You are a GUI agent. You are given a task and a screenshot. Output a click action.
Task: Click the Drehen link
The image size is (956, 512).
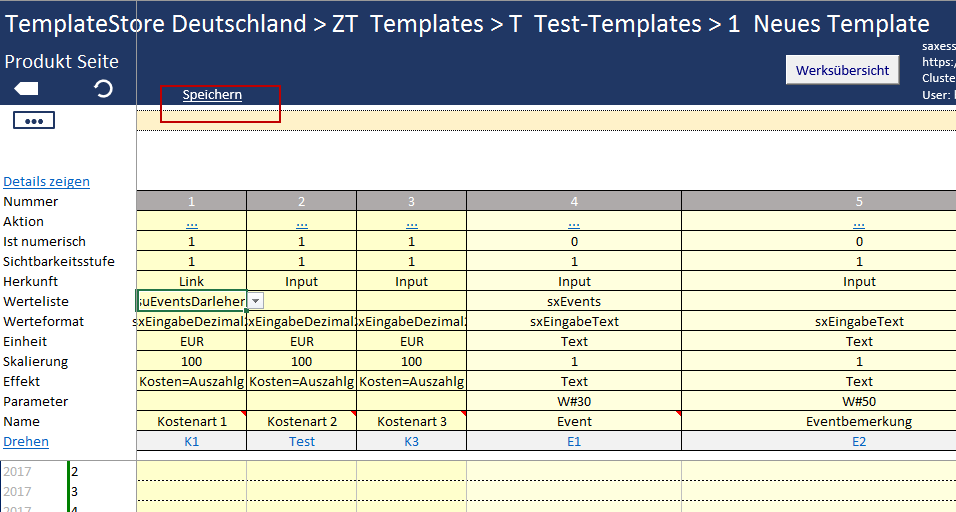tap(25, 442)
